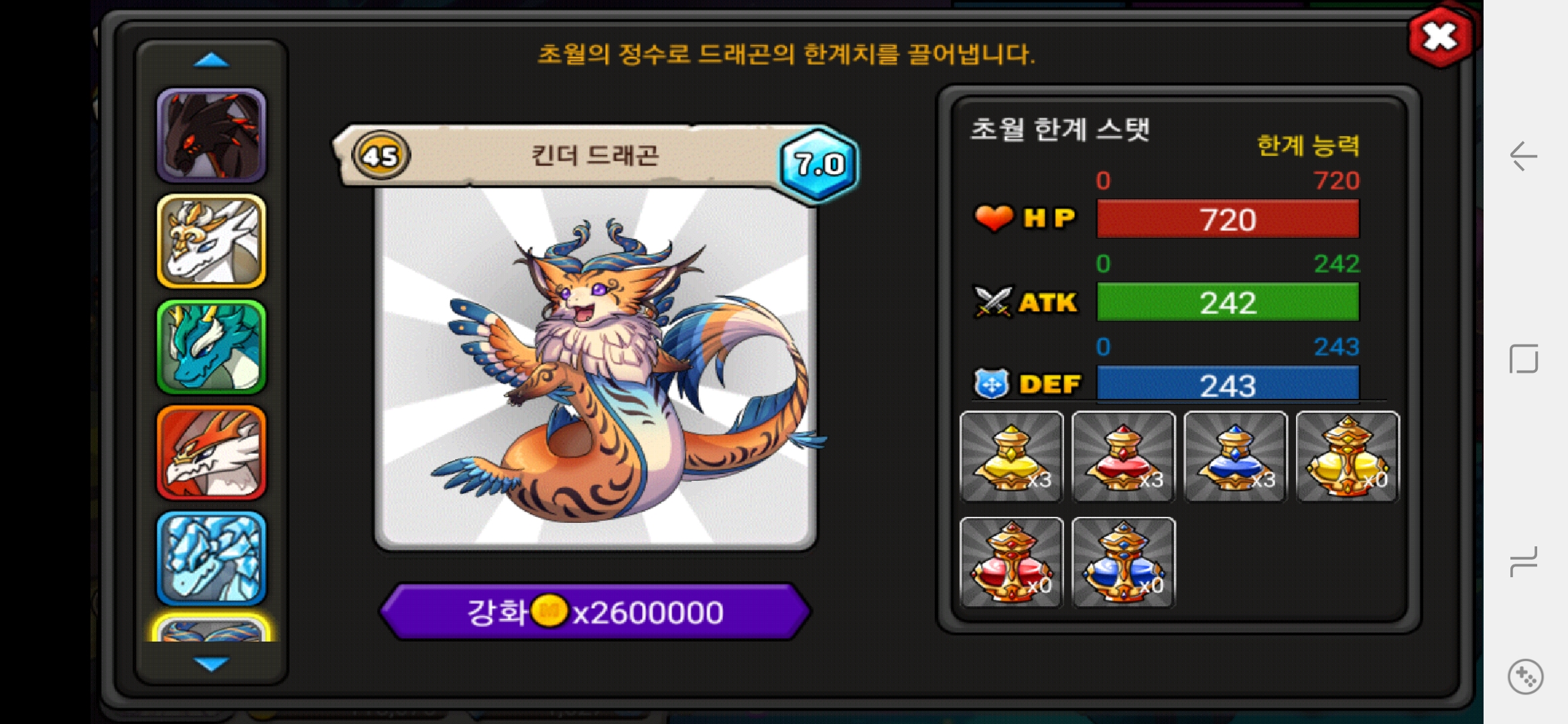
Task: Tap the Android back arrow
Action: point(1524,156)
